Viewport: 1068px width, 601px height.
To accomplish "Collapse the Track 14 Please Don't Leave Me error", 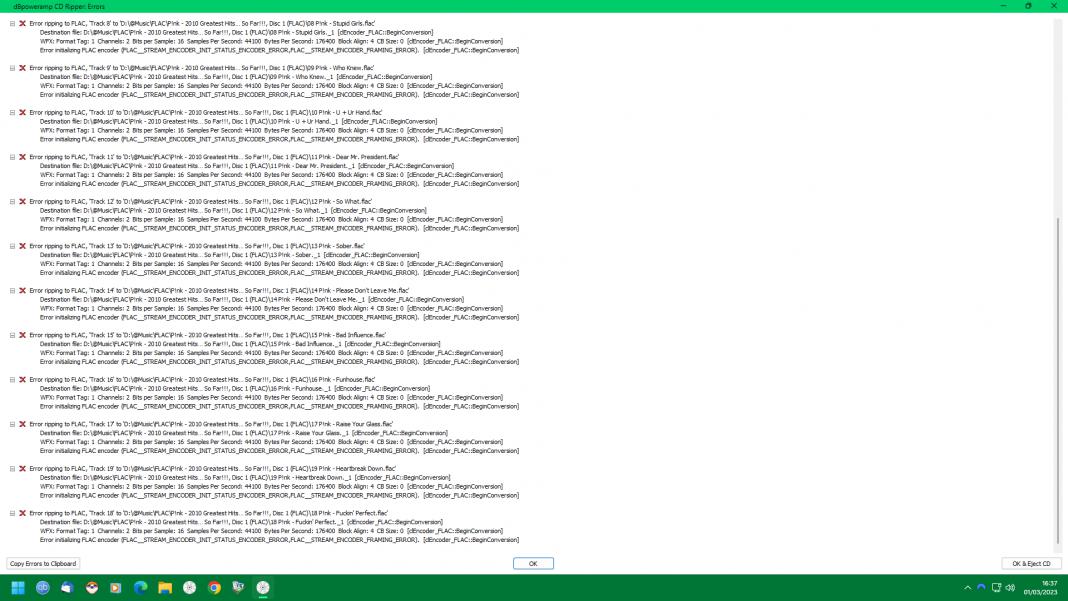I will 12,291.
